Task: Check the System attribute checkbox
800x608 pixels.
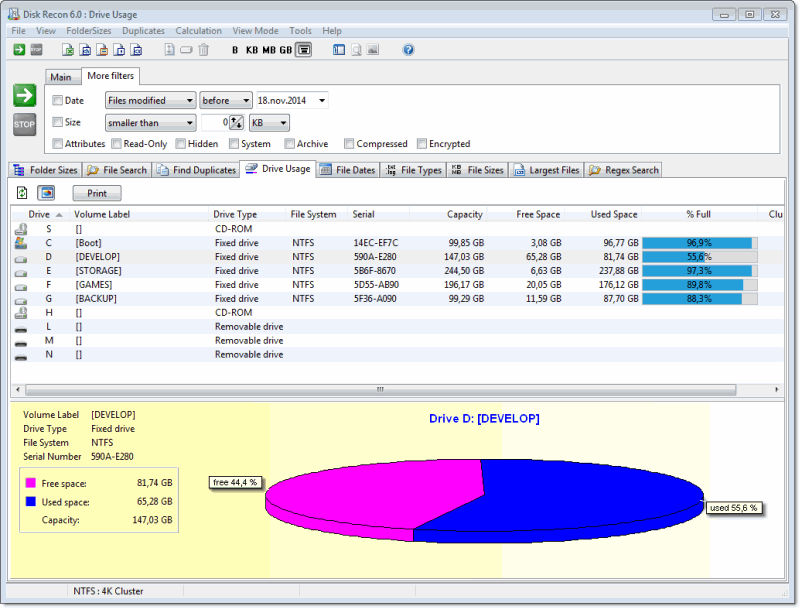Action: point(234,144)
